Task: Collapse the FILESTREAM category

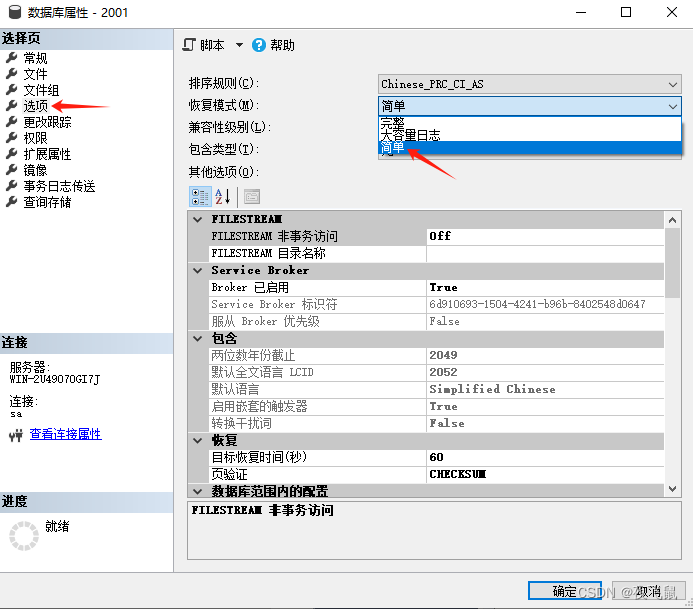Action: pos(198,219)
